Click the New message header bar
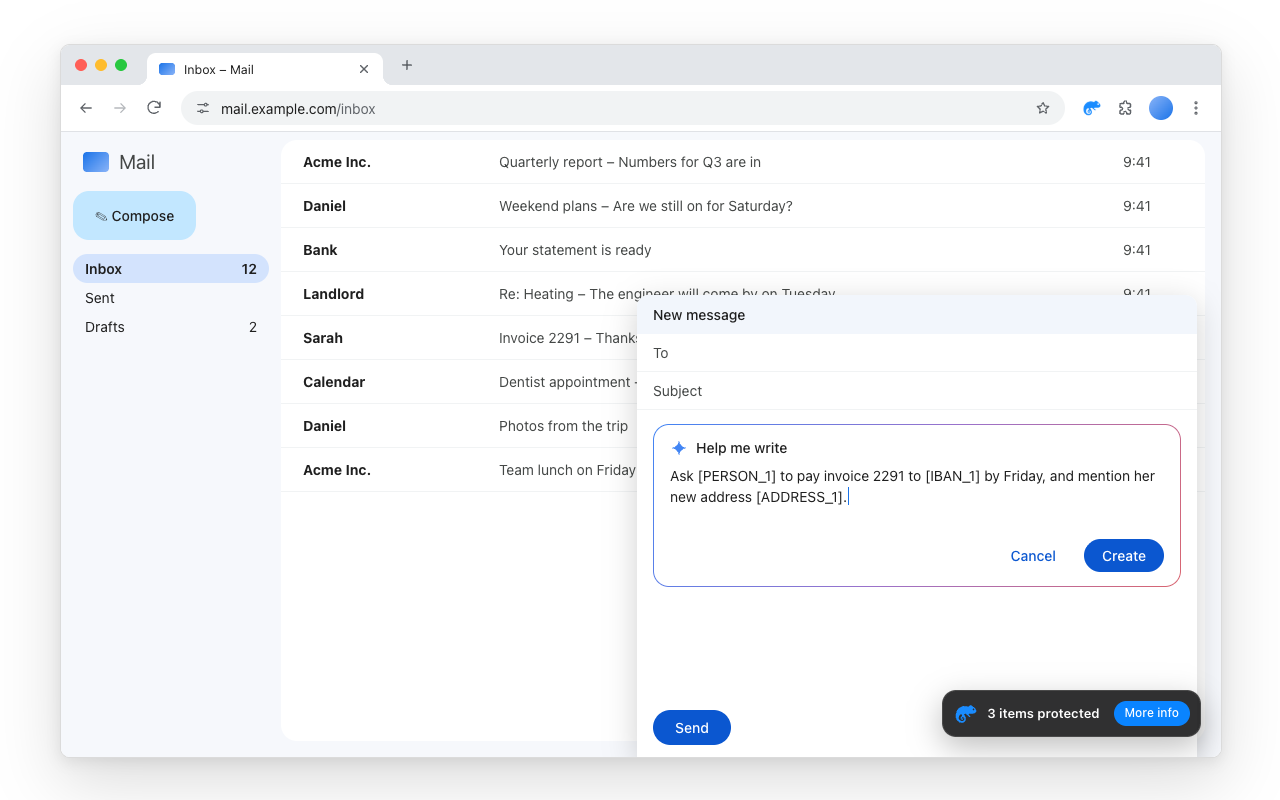 tap(917, 315)
